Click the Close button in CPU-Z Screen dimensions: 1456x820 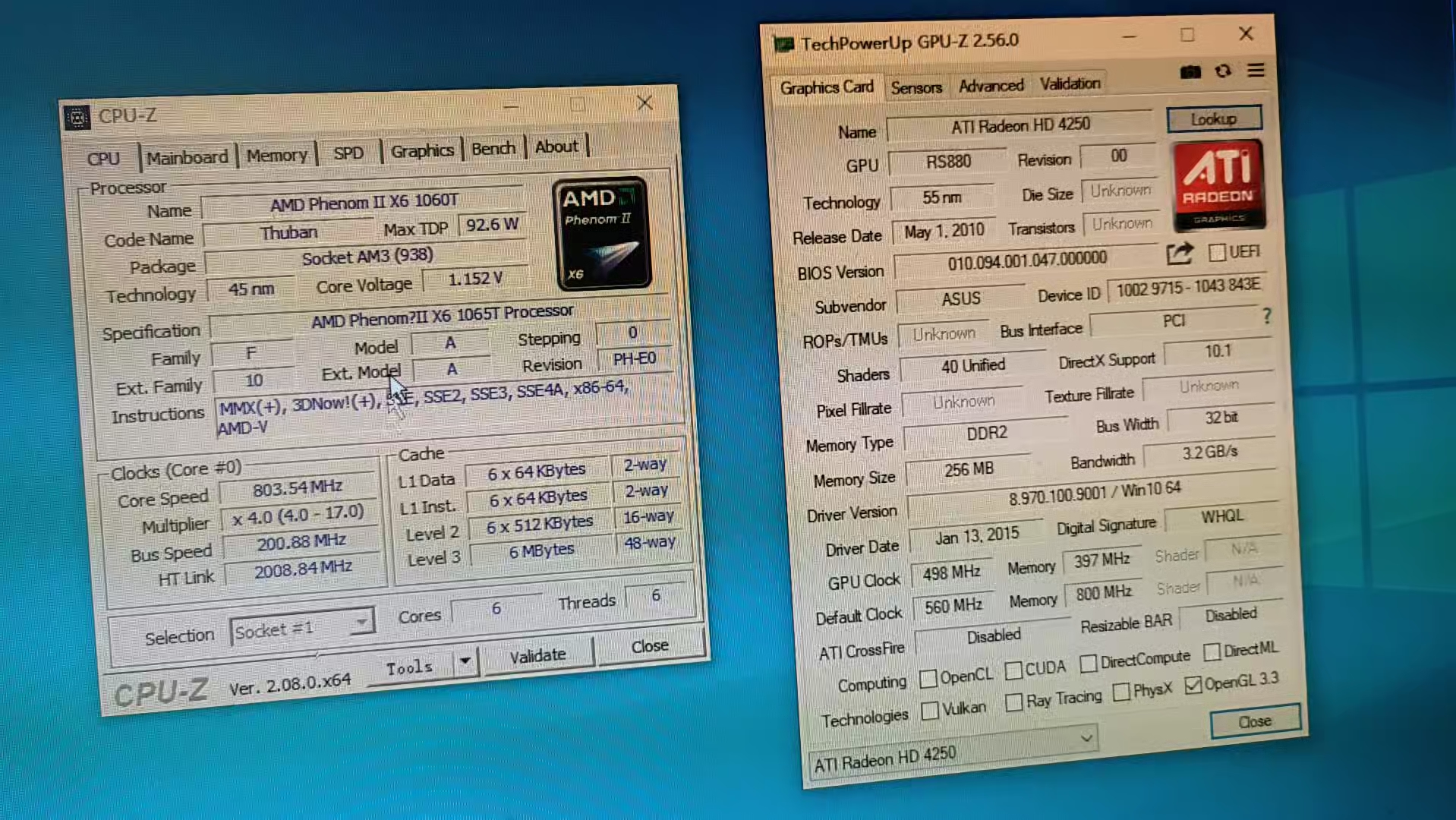point(650,646)
